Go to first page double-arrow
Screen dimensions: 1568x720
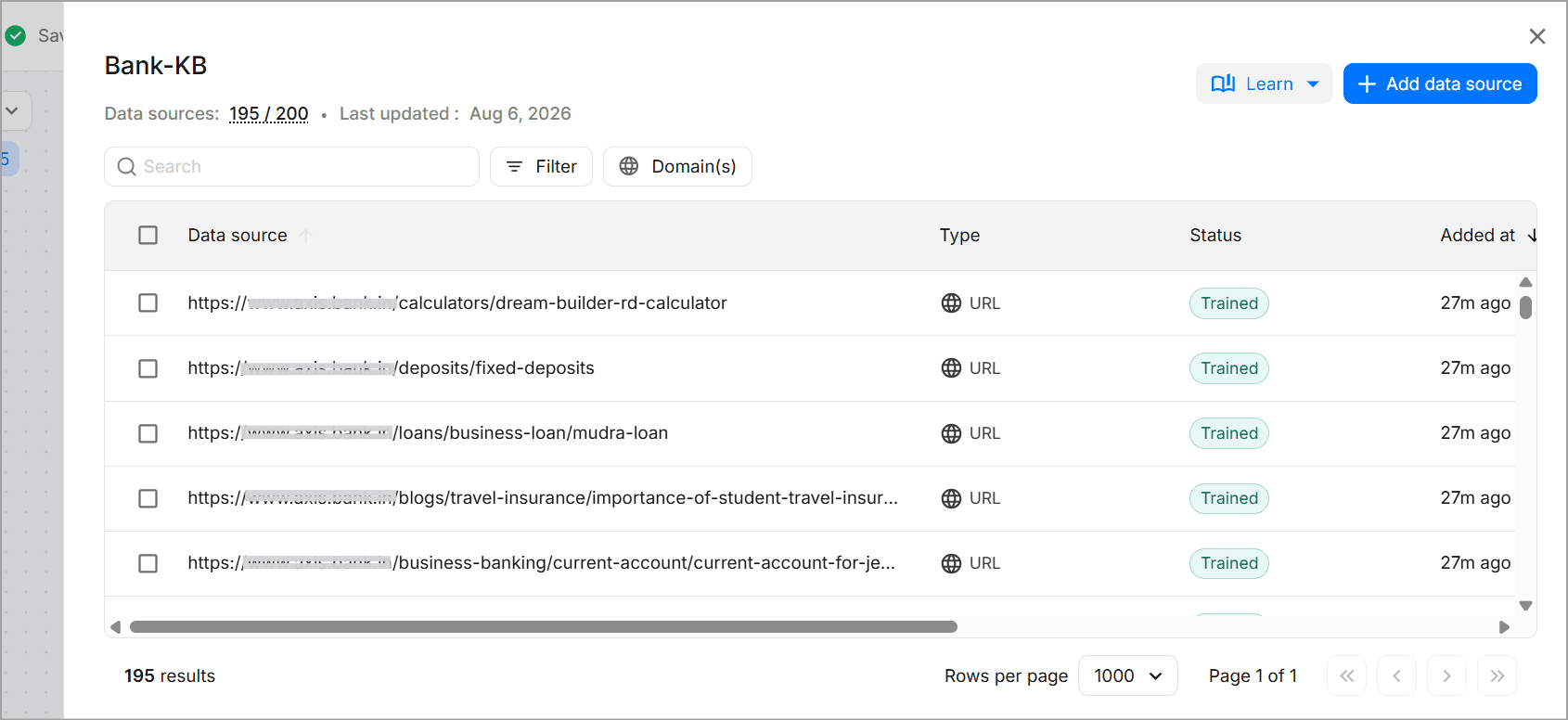1346,675
